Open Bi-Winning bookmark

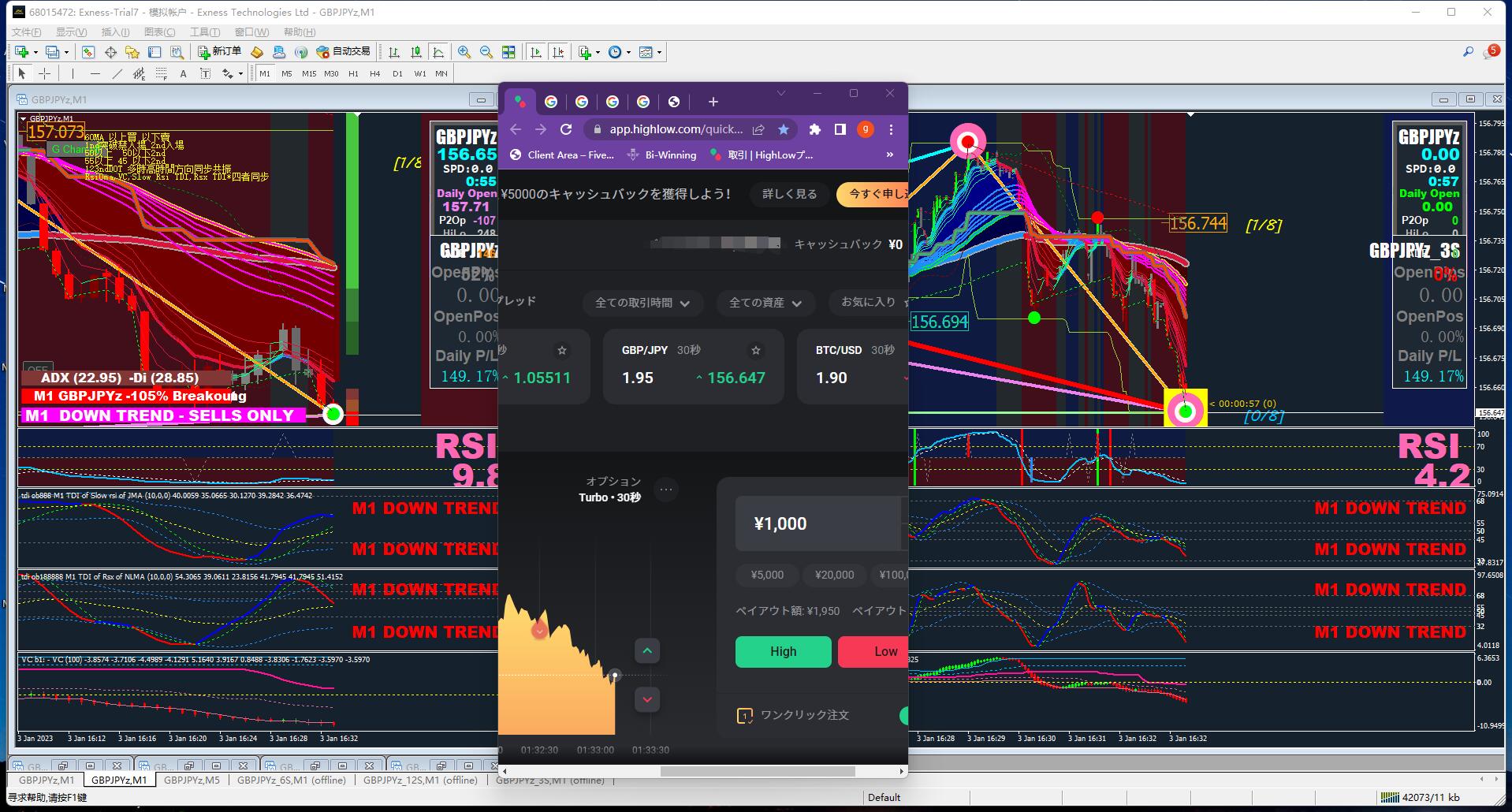pyautogui.click(x=662, y=155)
